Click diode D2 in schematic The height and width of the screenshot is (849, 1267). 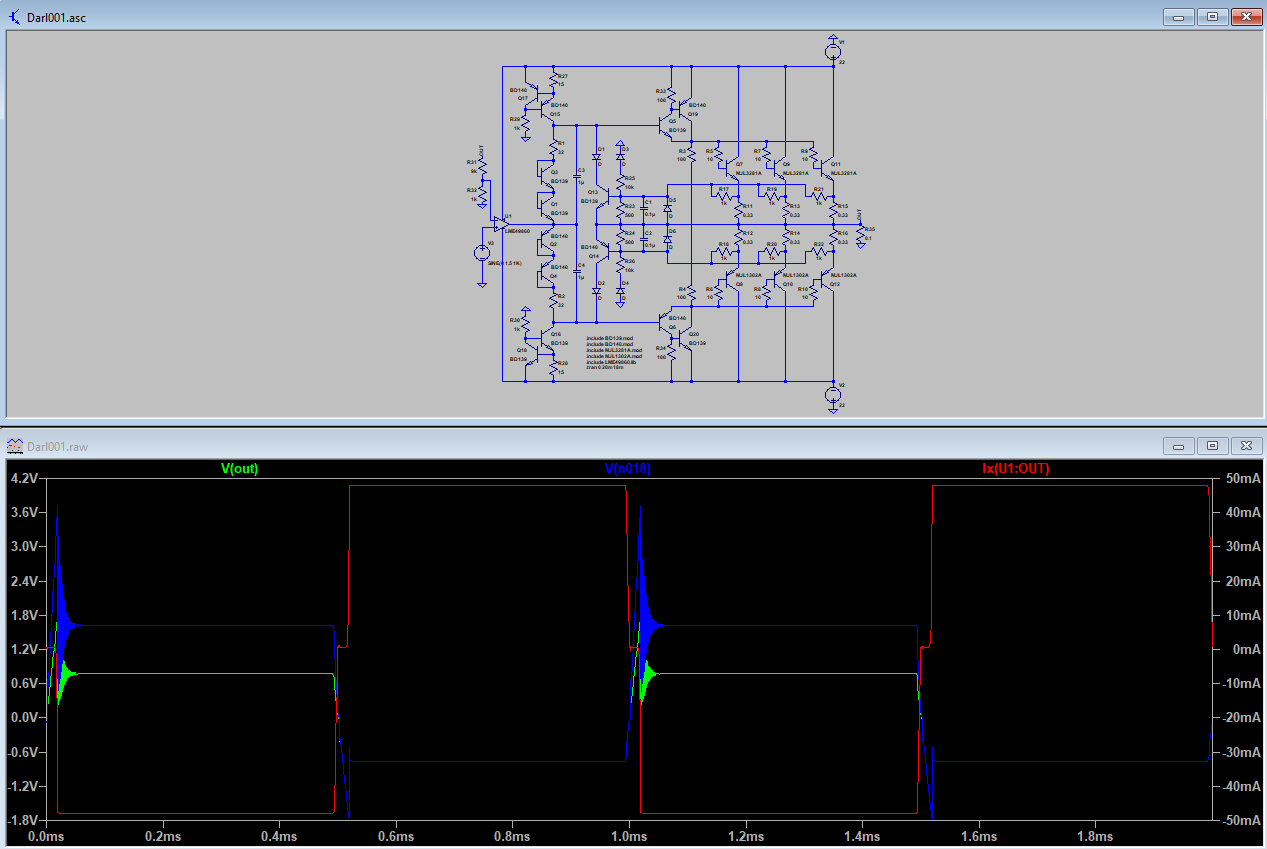(x=596, y=291)
